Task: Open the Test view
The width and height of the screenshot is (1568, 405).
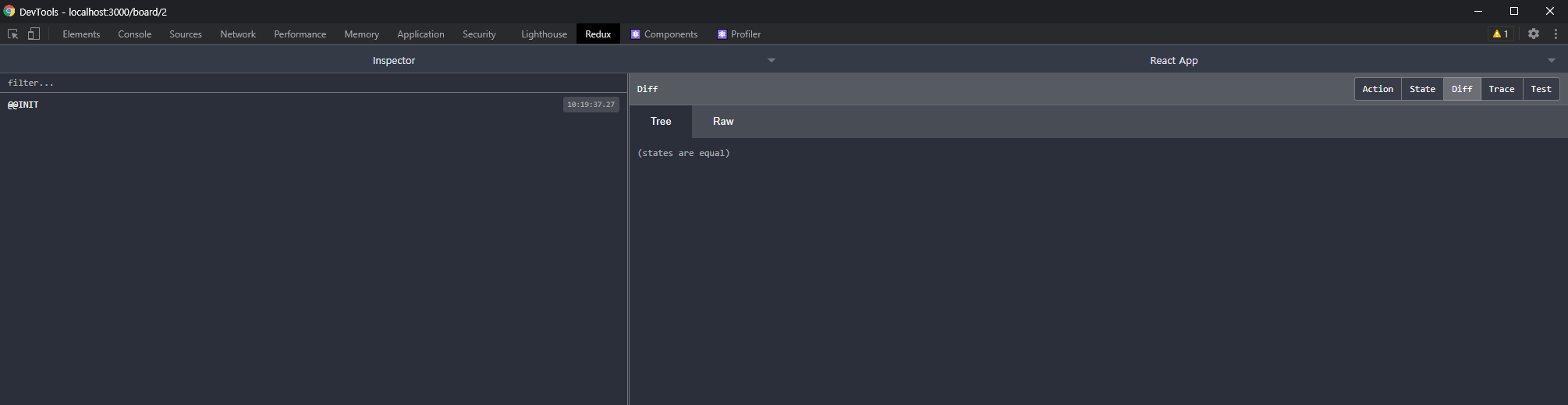Action: click(1541, 89)
